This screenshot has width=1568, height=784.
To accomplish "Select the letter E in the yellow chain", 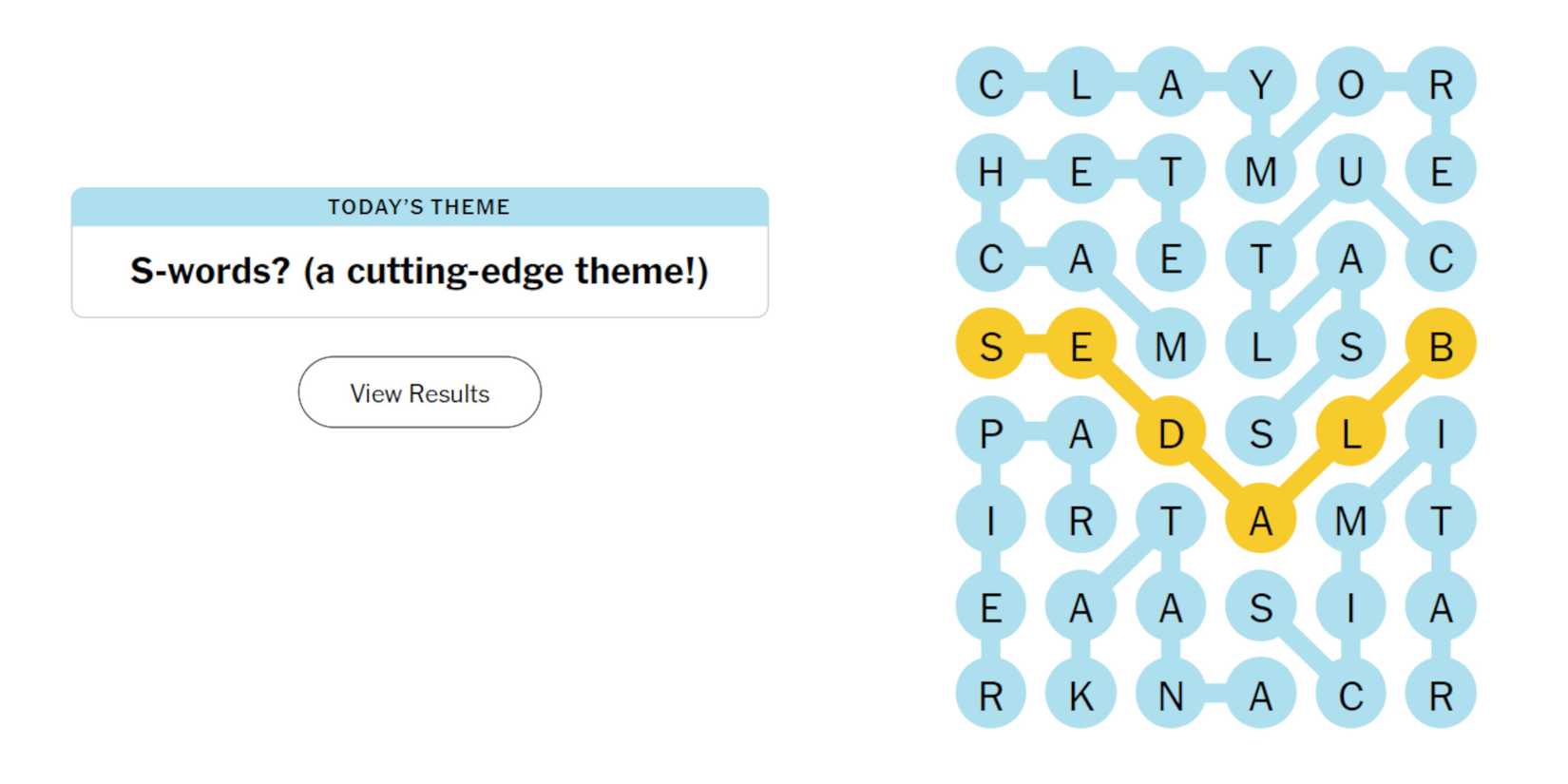I will coord(1081,347).
